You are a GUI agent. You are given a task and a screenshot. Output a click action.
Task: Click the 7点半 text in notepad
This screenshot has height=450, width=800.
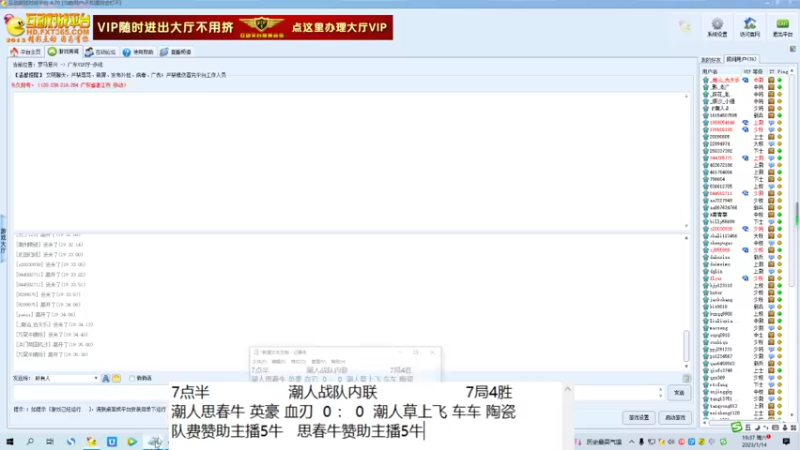coord(190,392)
